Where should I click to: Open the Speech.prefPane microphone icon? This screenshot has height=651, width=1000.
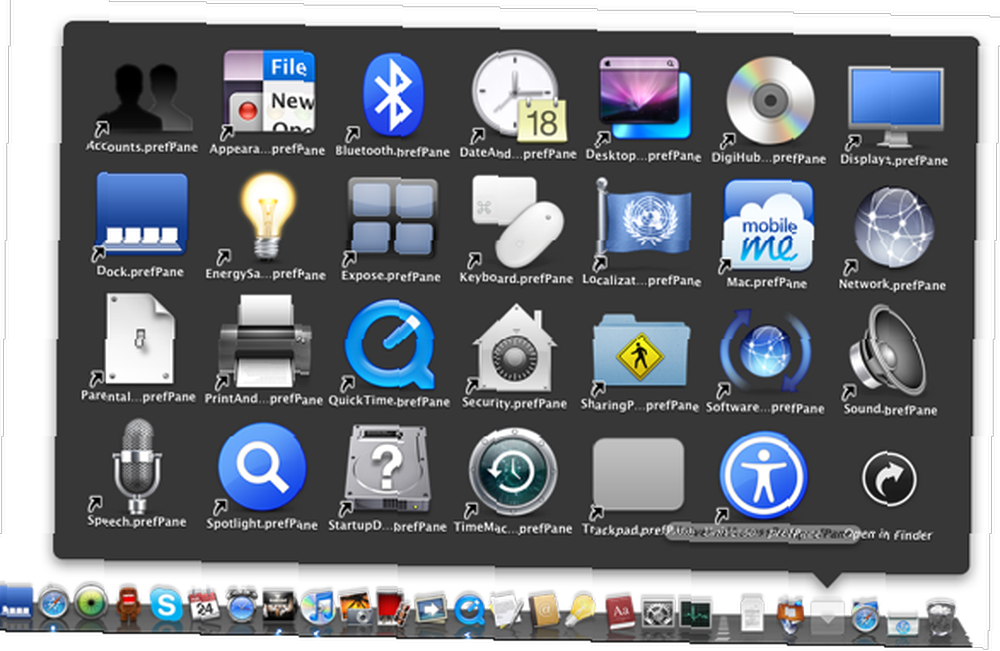pyautogui.click(x=136, y=466)
